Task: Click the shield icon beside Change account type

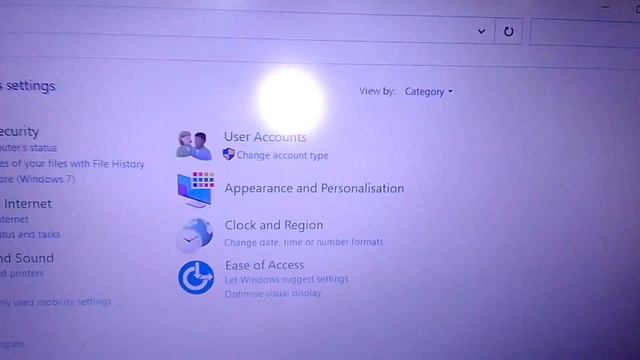Action: [229, 154]
